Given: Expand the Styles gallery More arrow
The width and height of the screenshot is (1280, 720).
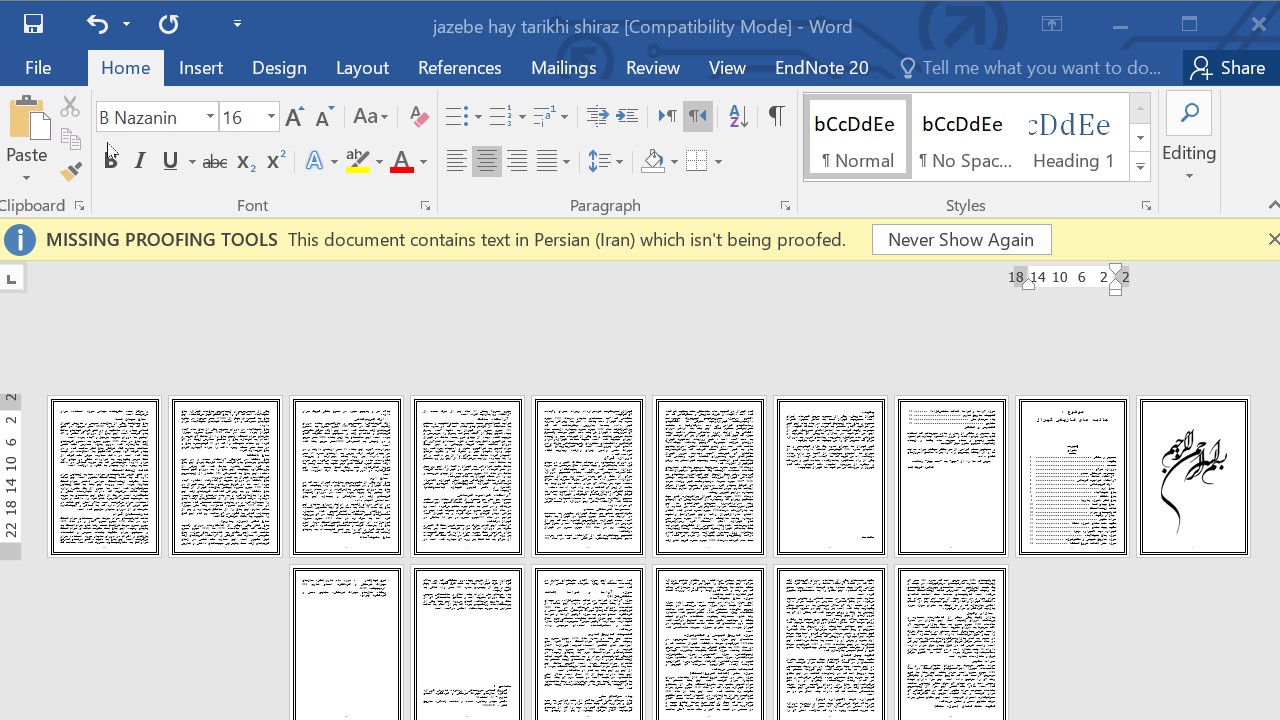Looking at the screenshot, I should click(x=1140, y=167).
